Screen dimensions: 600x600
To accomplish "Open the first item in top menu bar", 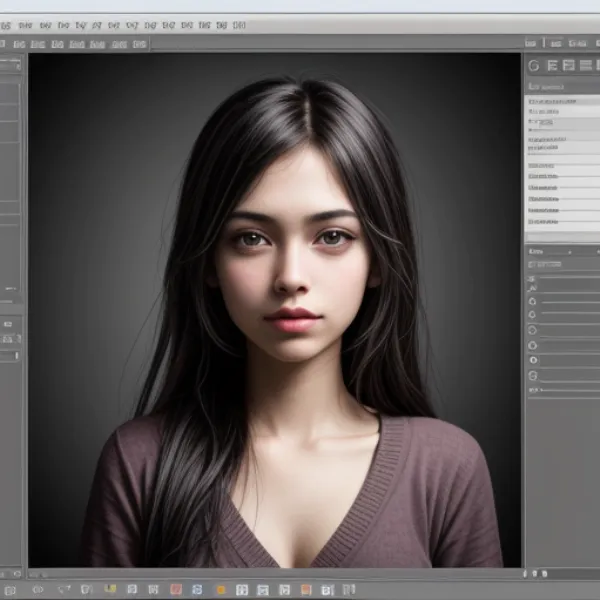I will click(x=6, y=26).
